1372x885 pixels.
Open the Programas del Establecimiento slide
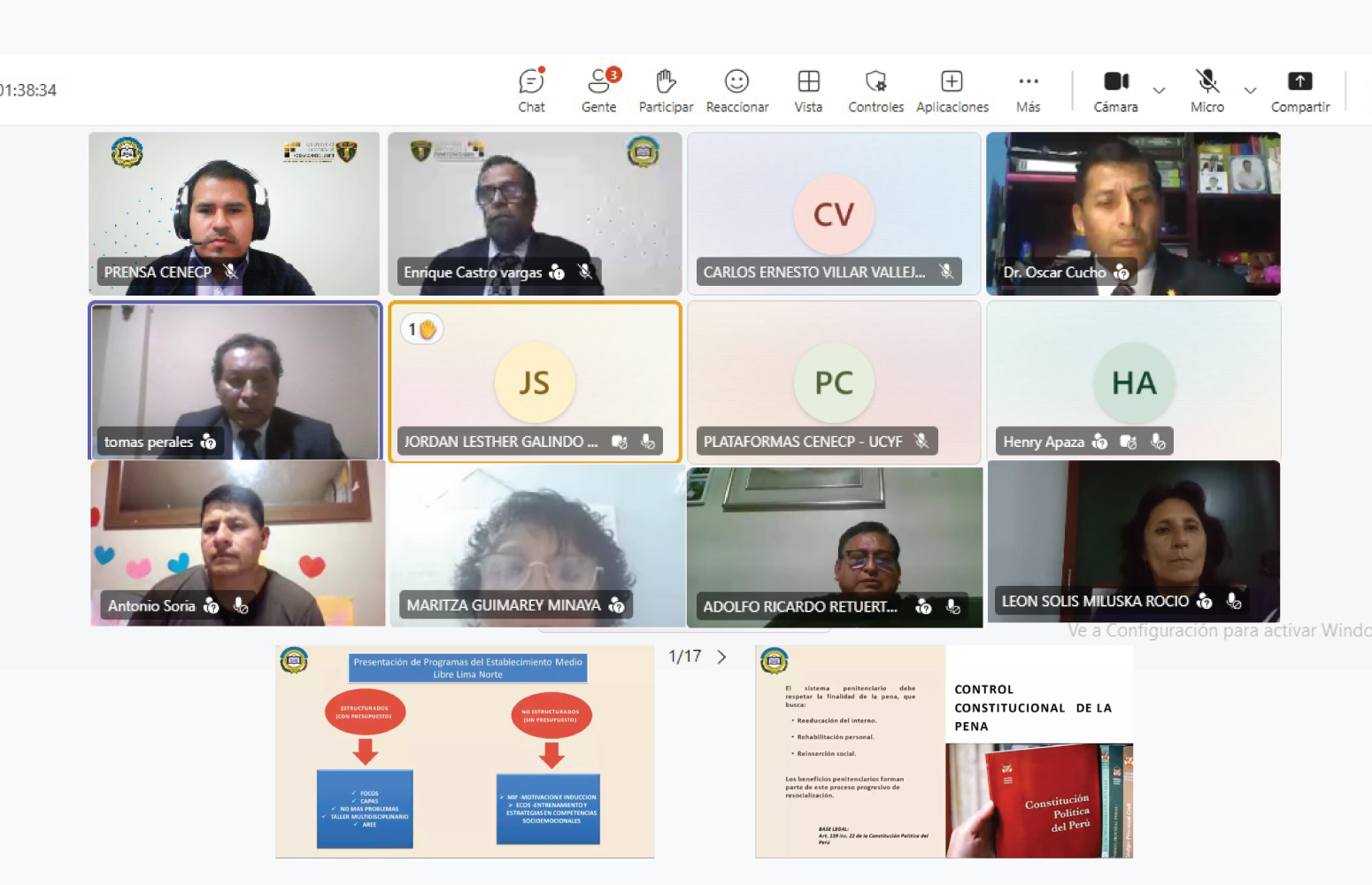[x=465, y=751]
